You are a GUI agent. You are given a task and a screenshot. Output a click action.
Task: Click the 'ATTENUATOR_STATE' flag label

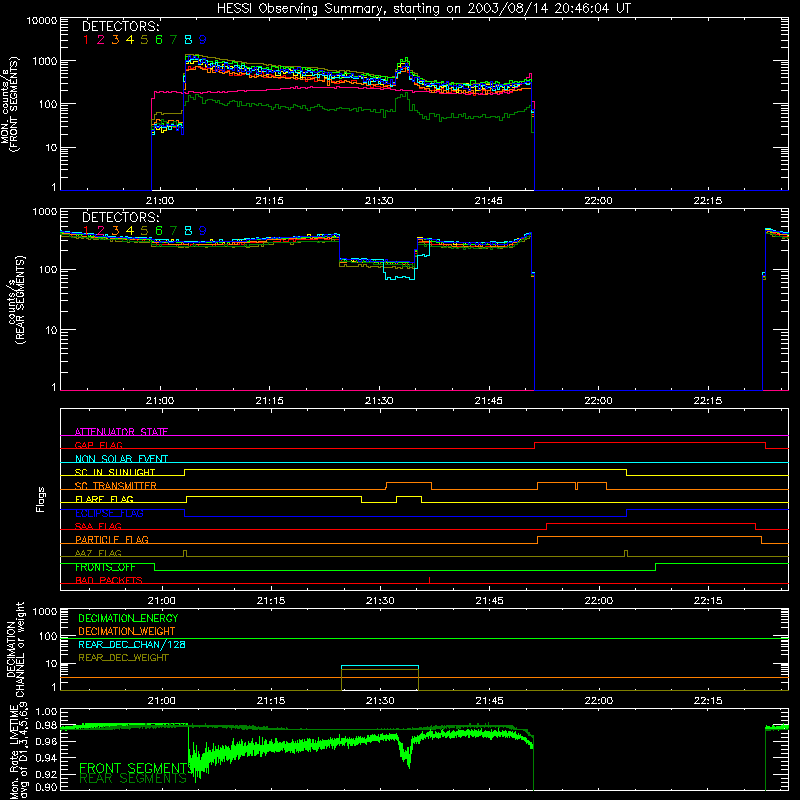(x=121, y=432)
